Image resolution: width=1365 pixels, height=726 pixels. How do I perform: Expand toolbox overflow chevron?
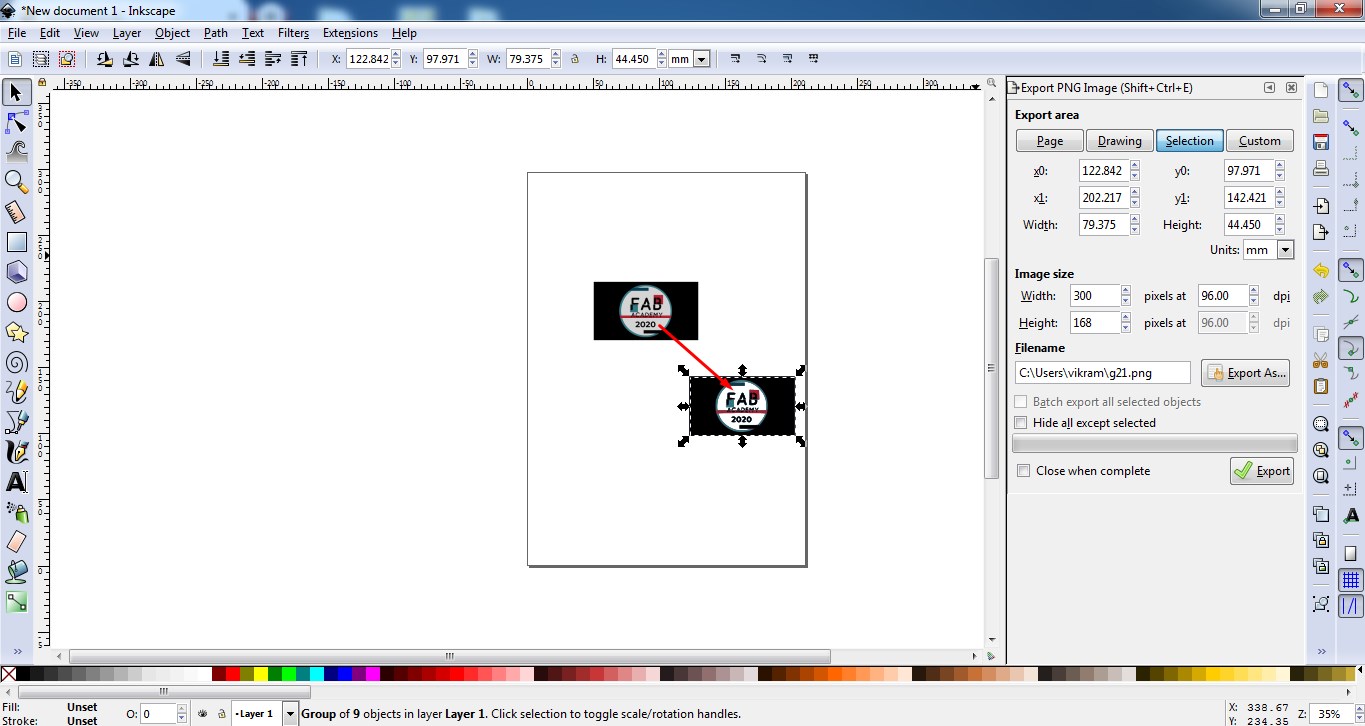point(16,651)
